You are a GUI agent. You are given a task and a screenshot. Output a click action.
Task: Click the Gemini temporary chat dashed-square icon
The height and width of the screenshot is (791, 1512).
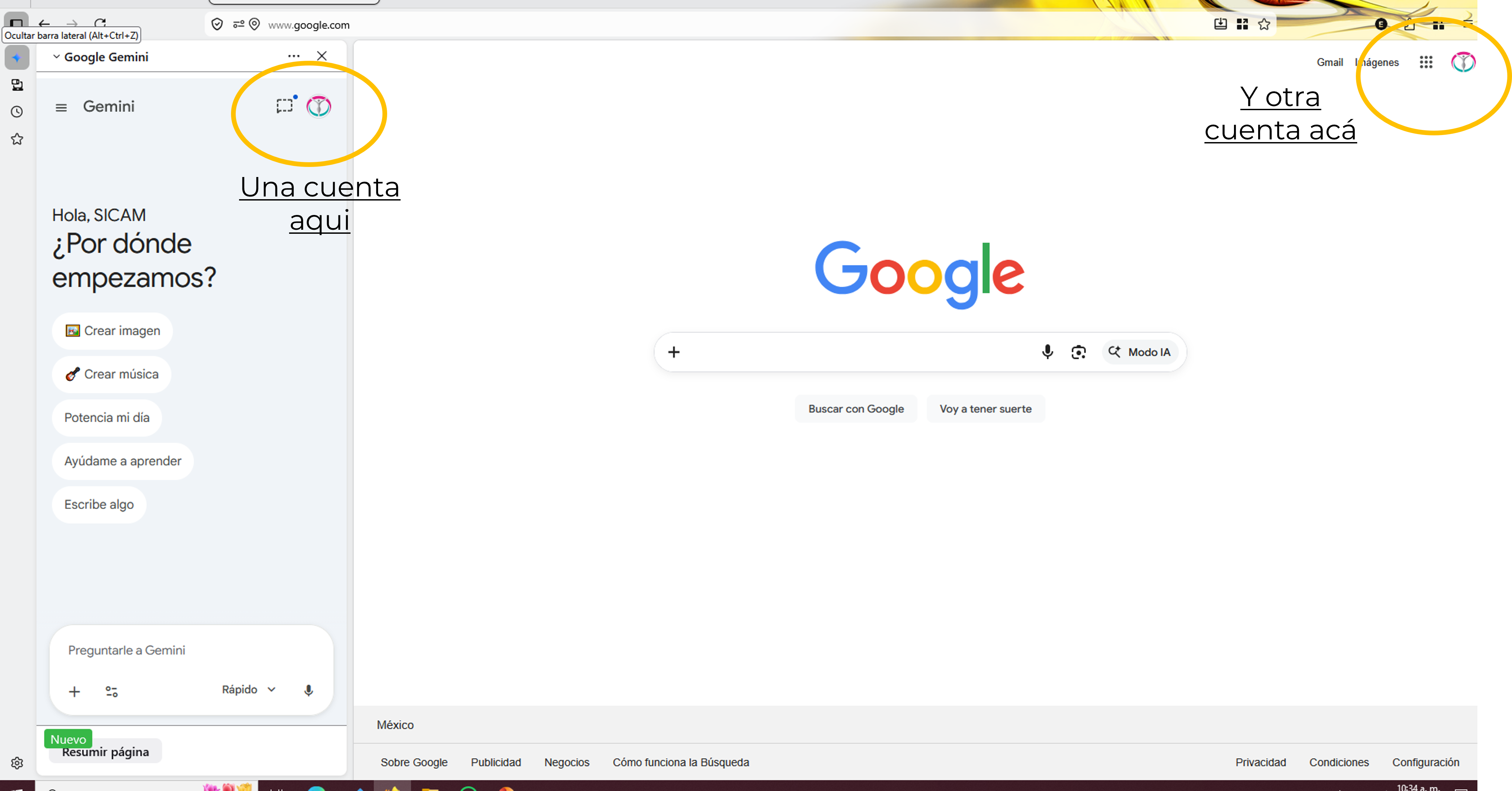285,106
